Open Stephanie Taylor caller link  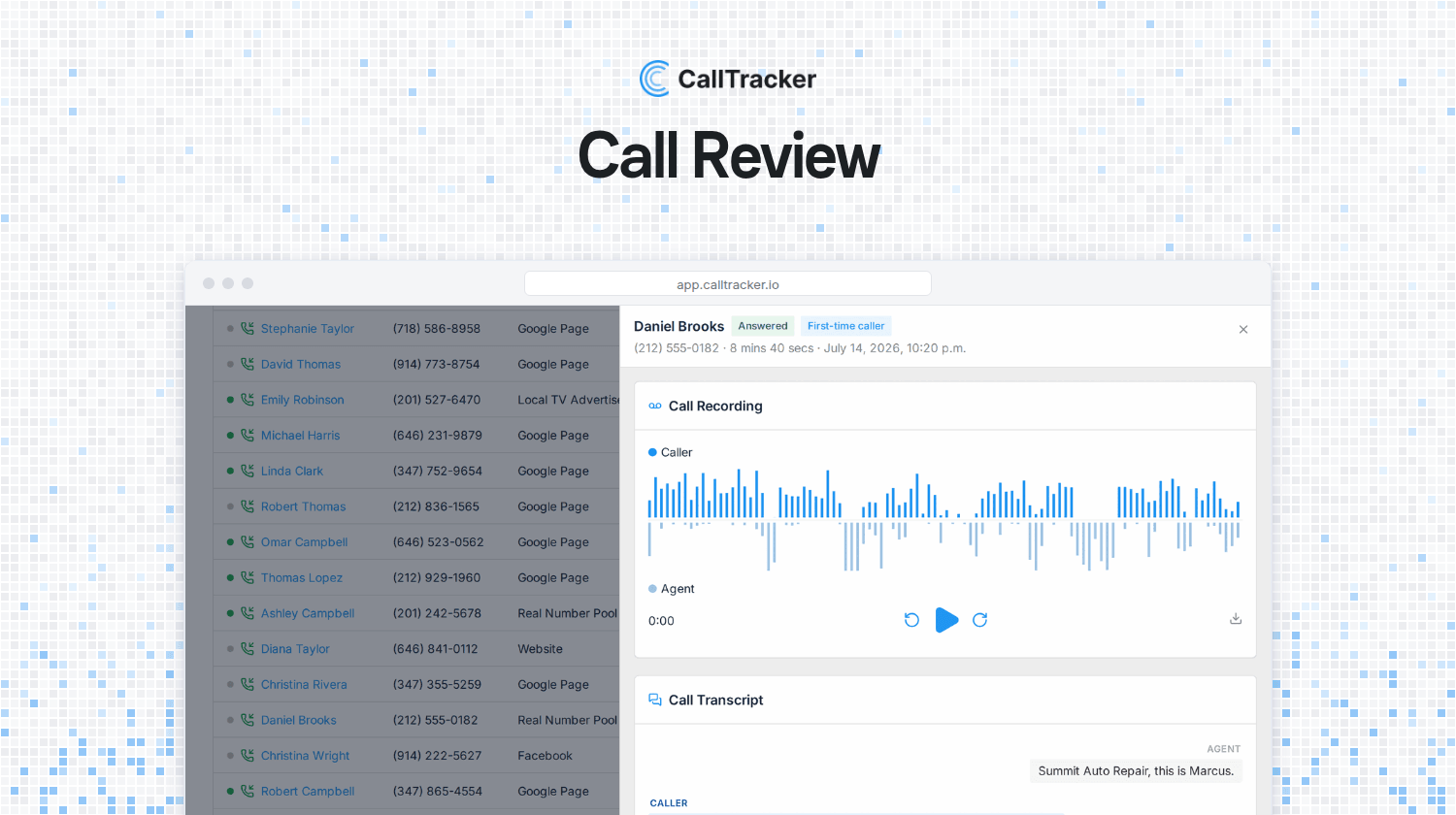coord(308,329)
